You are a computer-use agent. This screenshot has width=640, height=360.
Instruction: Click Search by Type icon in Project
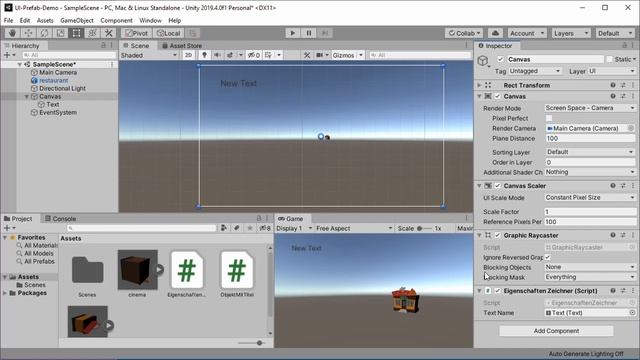(x=224, y=228)
